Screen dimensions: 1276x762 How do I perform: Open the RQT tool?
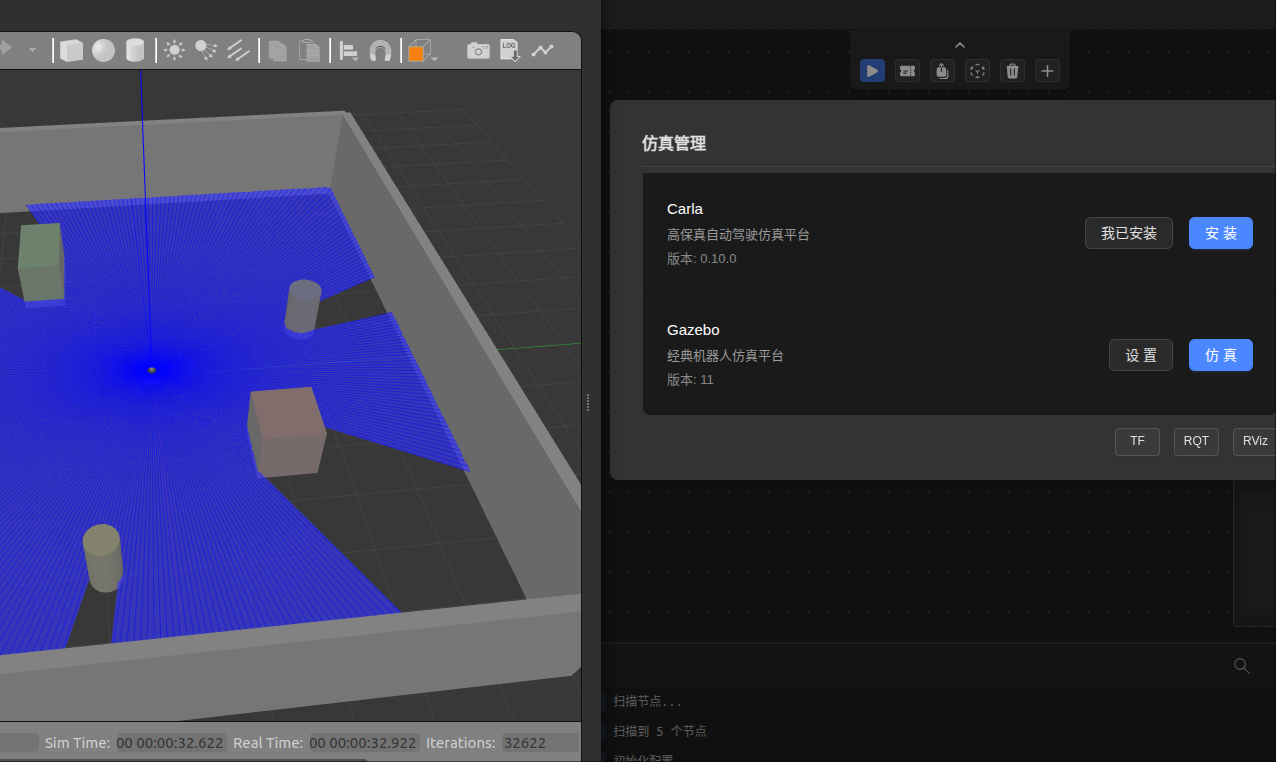click(1196, 441)
